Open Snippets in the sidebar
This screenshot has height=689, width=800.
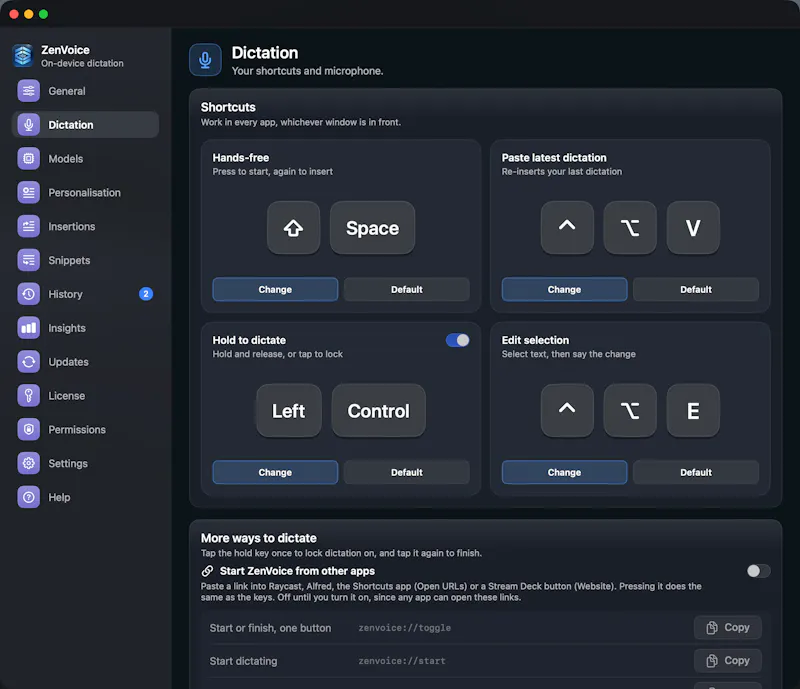(x=85, y=260)
